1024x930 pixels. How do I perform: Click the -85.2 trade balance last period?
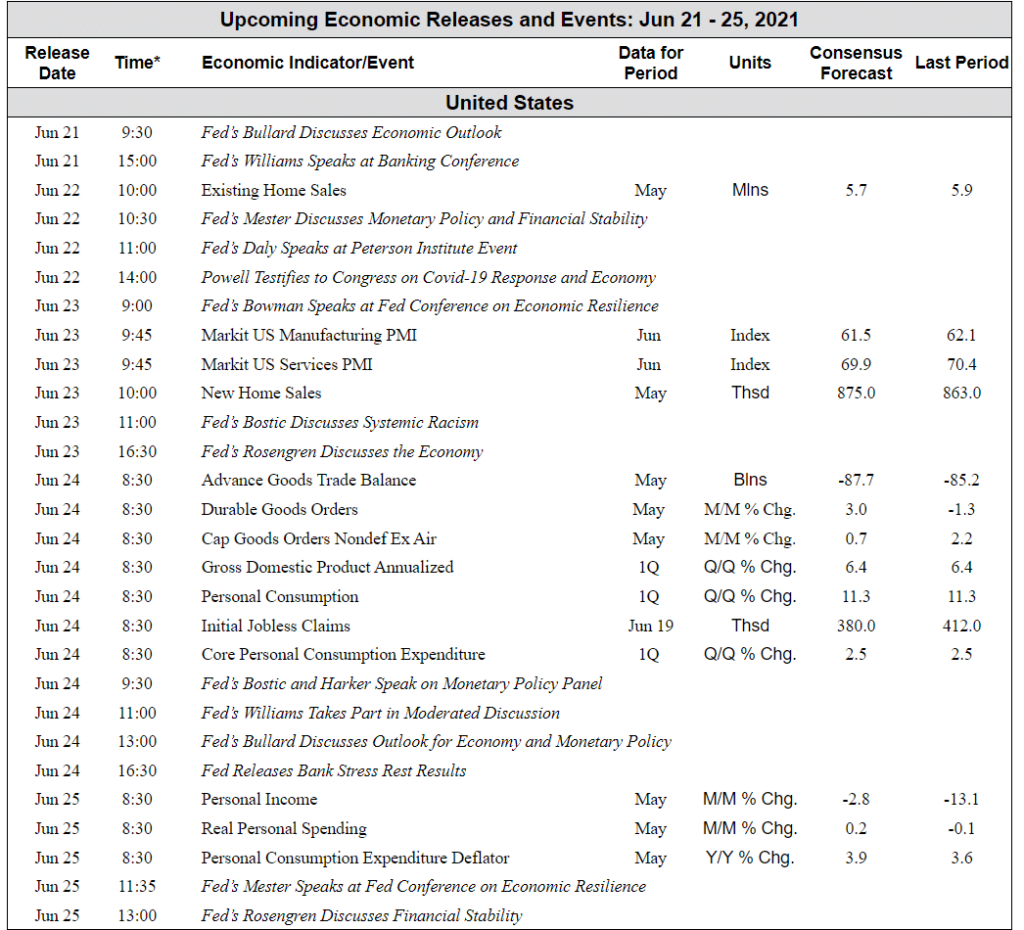tap(961, 480)
